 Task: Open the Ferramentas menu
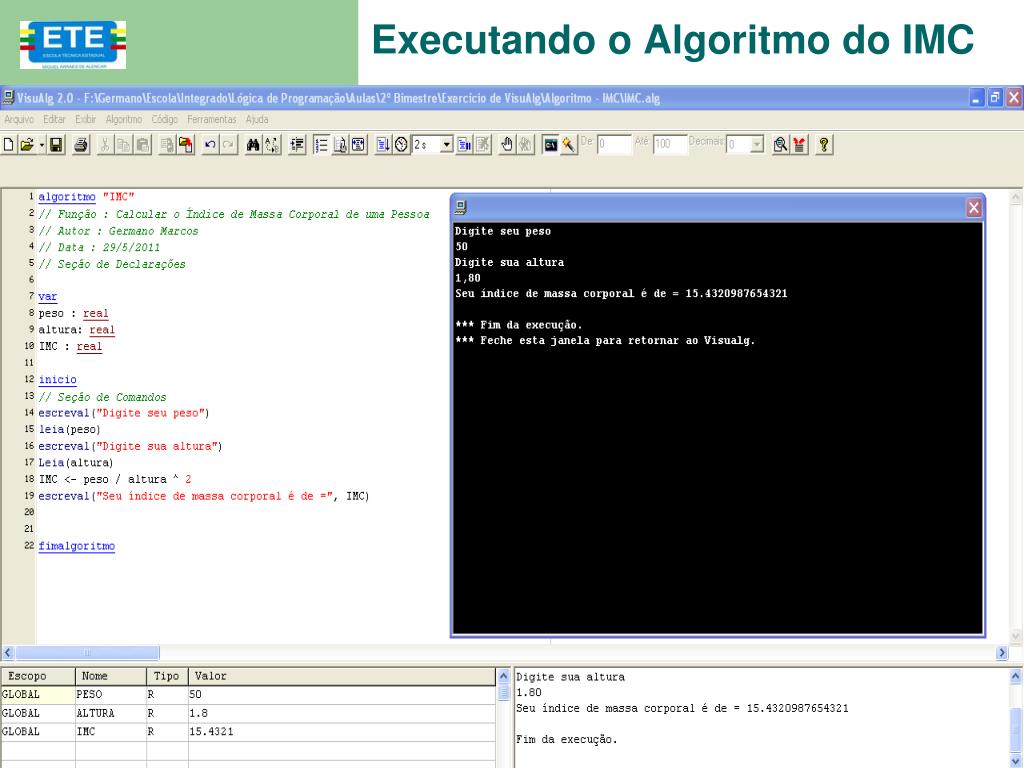[212, 120]
